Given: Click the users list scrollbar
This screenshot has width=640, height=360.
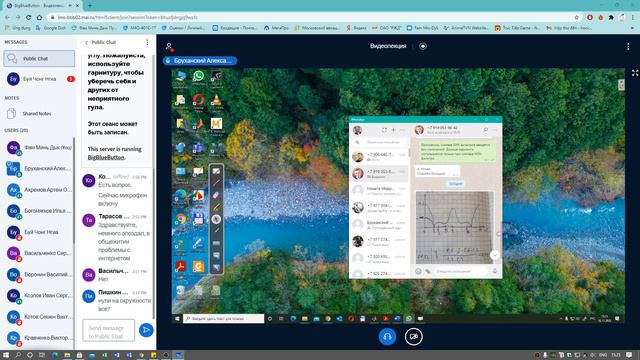Looking at the screenshot, I should [74, 190].
